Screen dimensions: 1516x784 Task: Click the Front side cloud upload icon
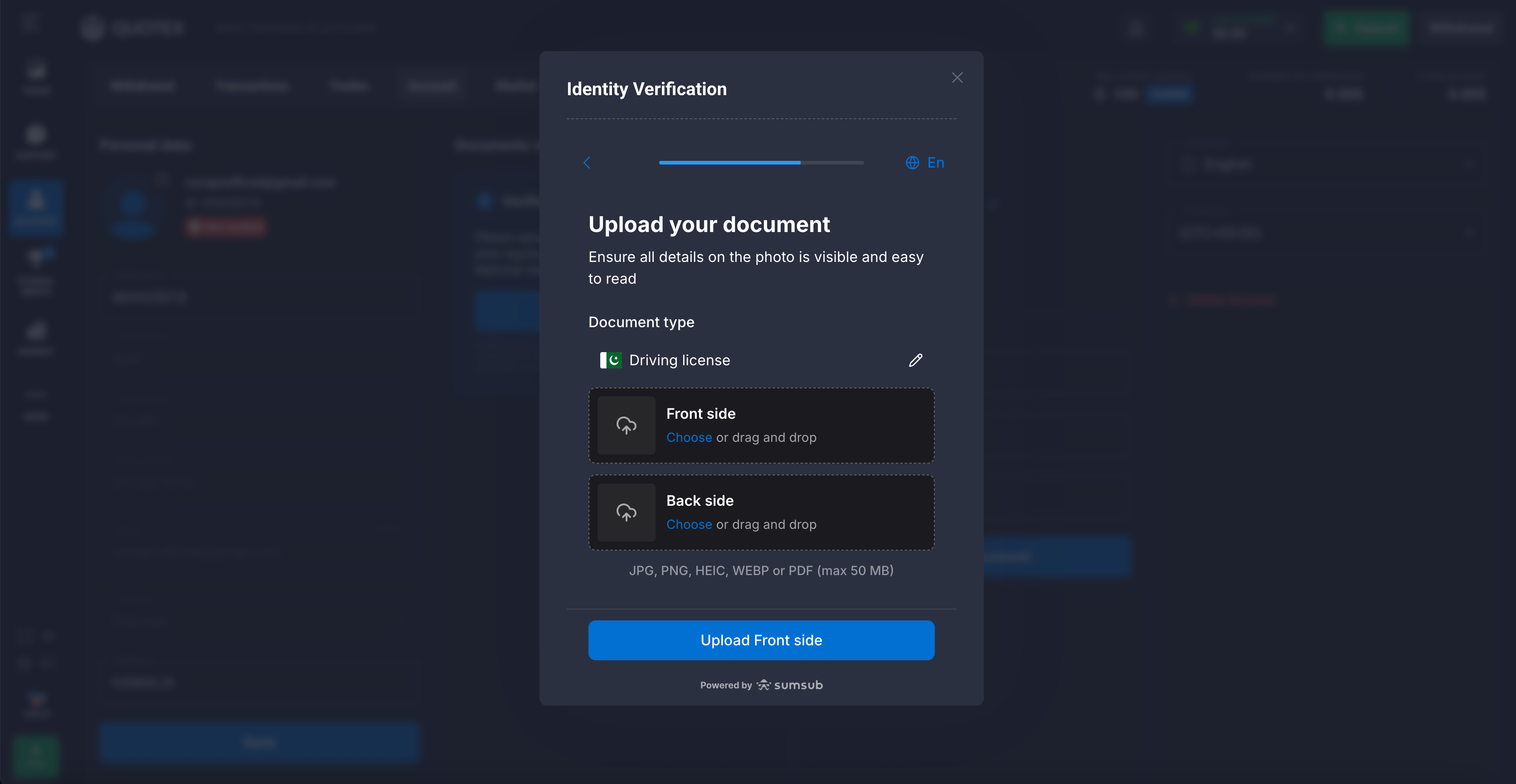[x=626, y=425]
